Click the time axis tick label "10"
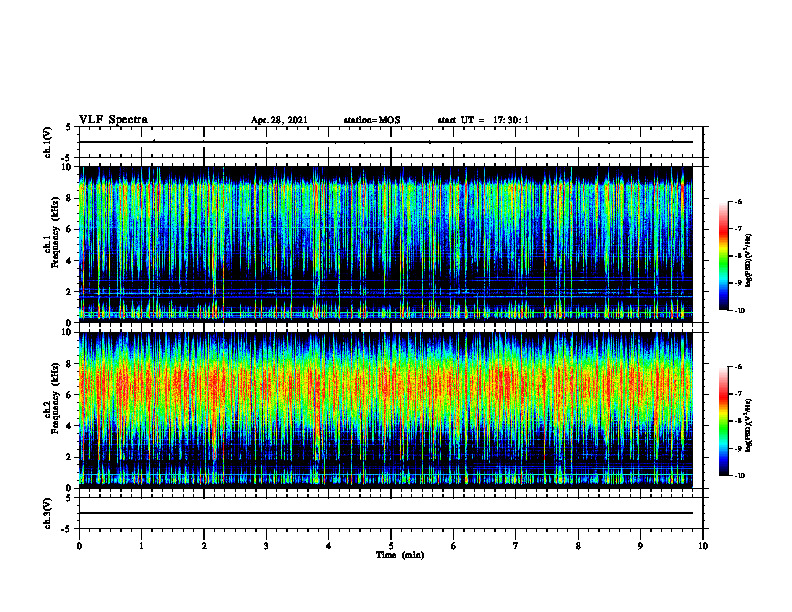The image size is (792, 612). [x=703, y=546]
